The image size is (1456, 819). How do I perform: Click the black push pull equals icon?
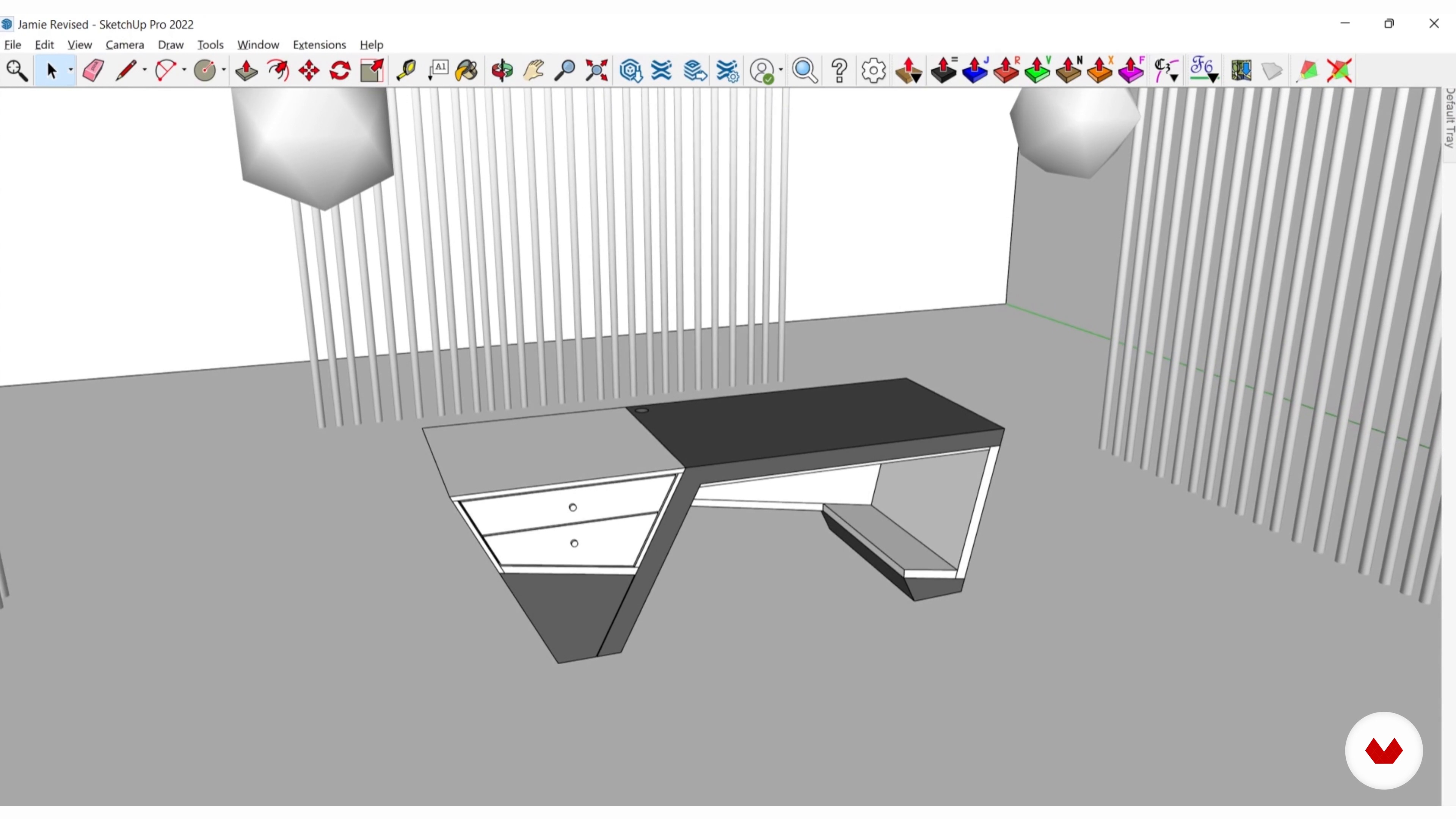pyautogui.click(x=944, y=71)
